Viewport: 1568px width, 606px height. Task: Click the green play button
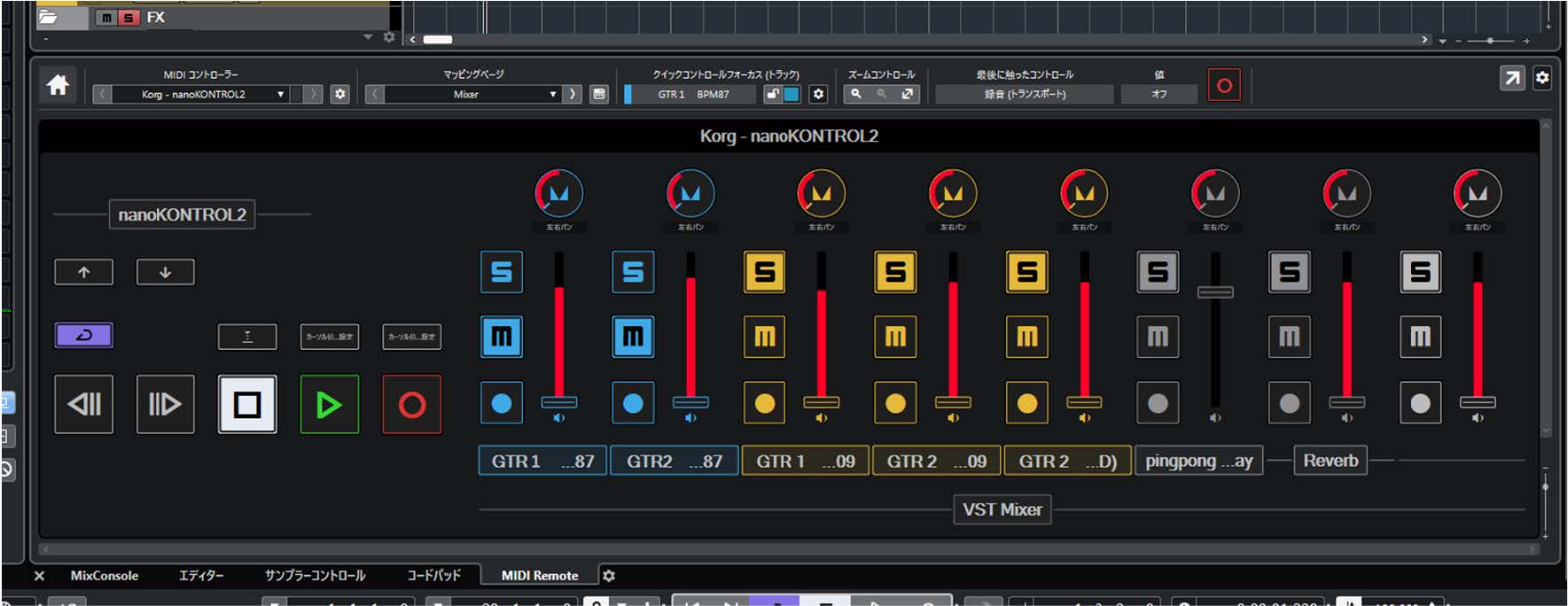tap(330, 404)
